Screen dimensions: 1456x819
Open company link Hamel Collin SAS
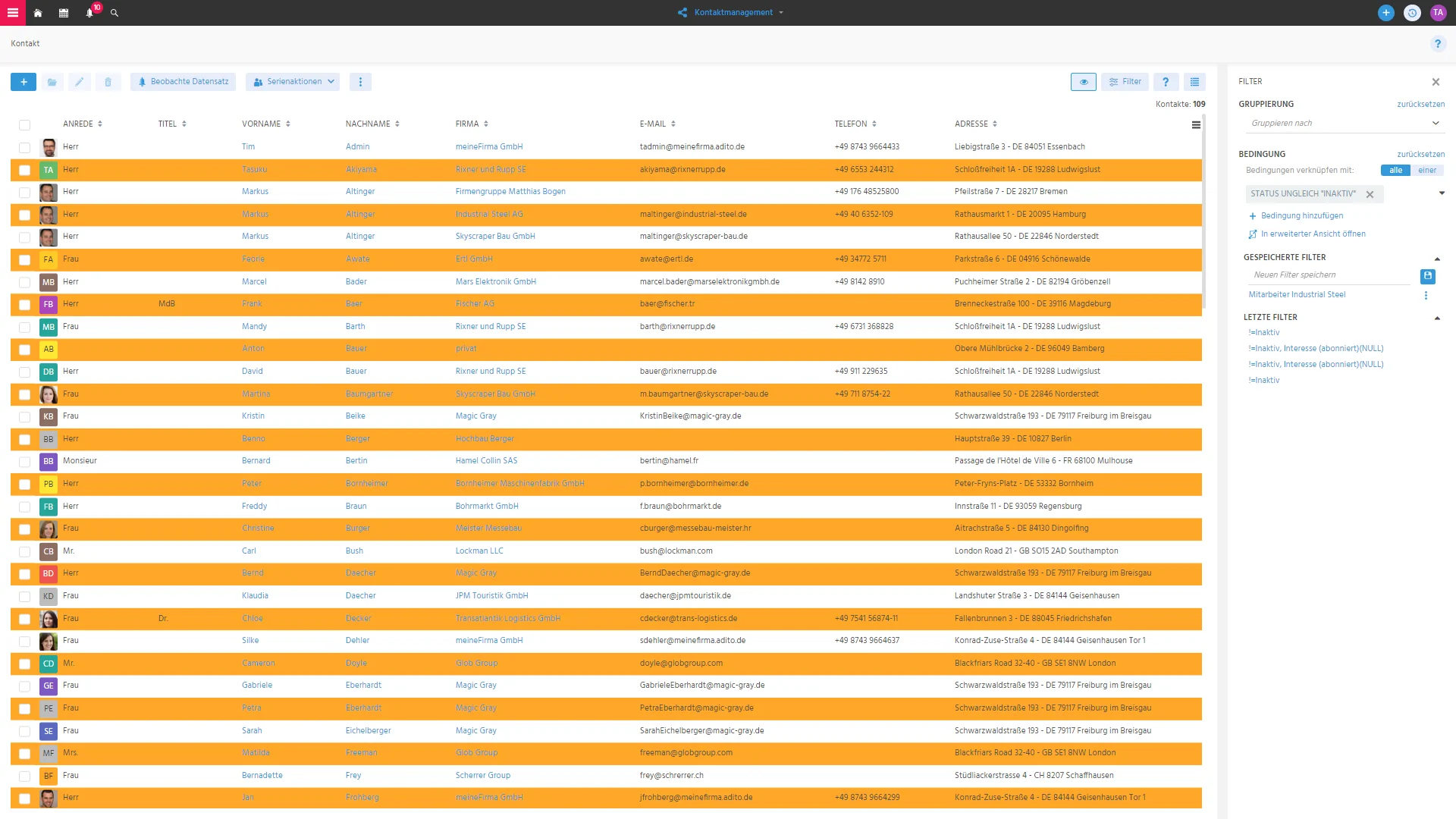[x=486, y=461]
